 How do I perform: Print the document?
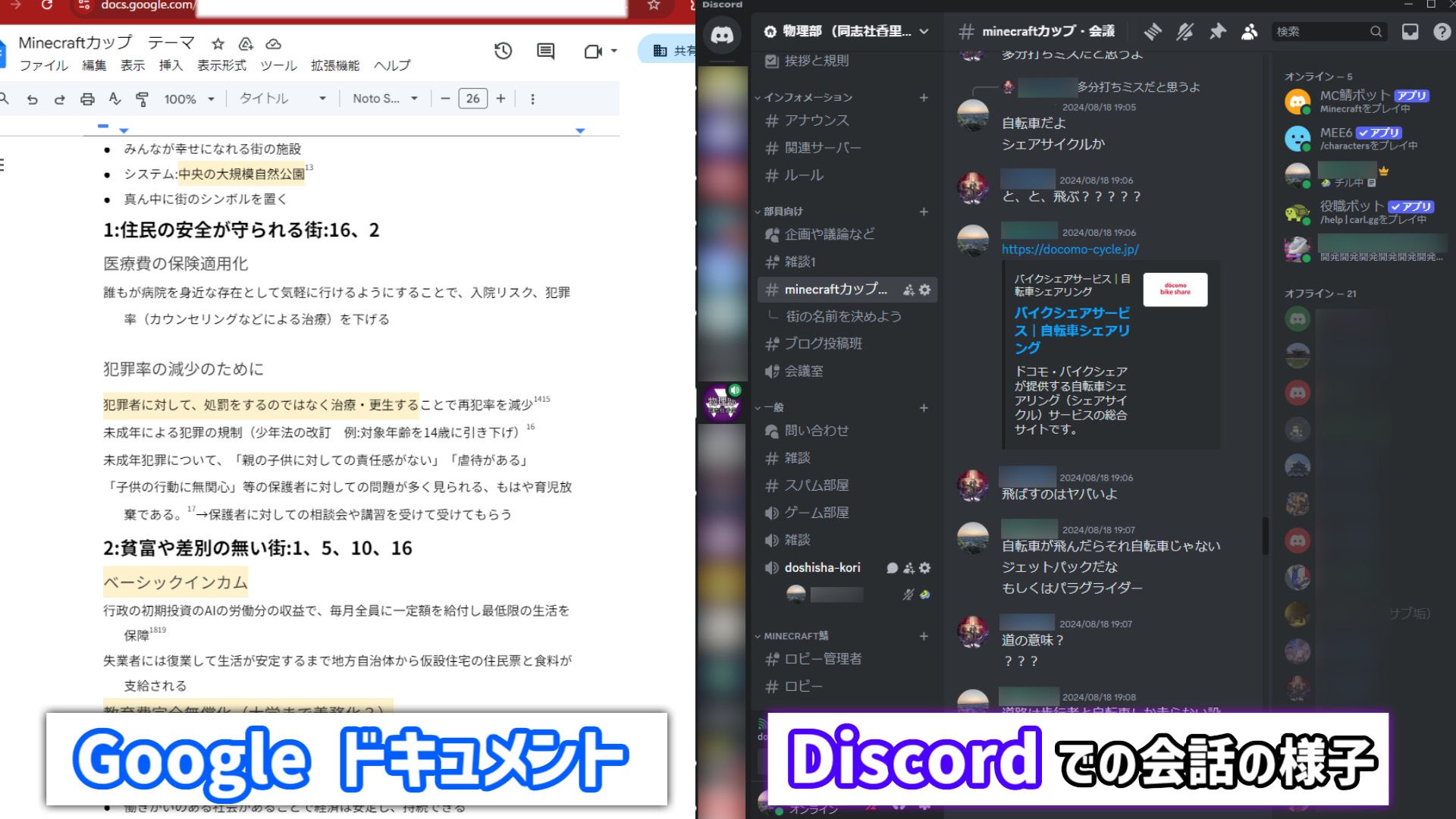click(x=87, y=99)
